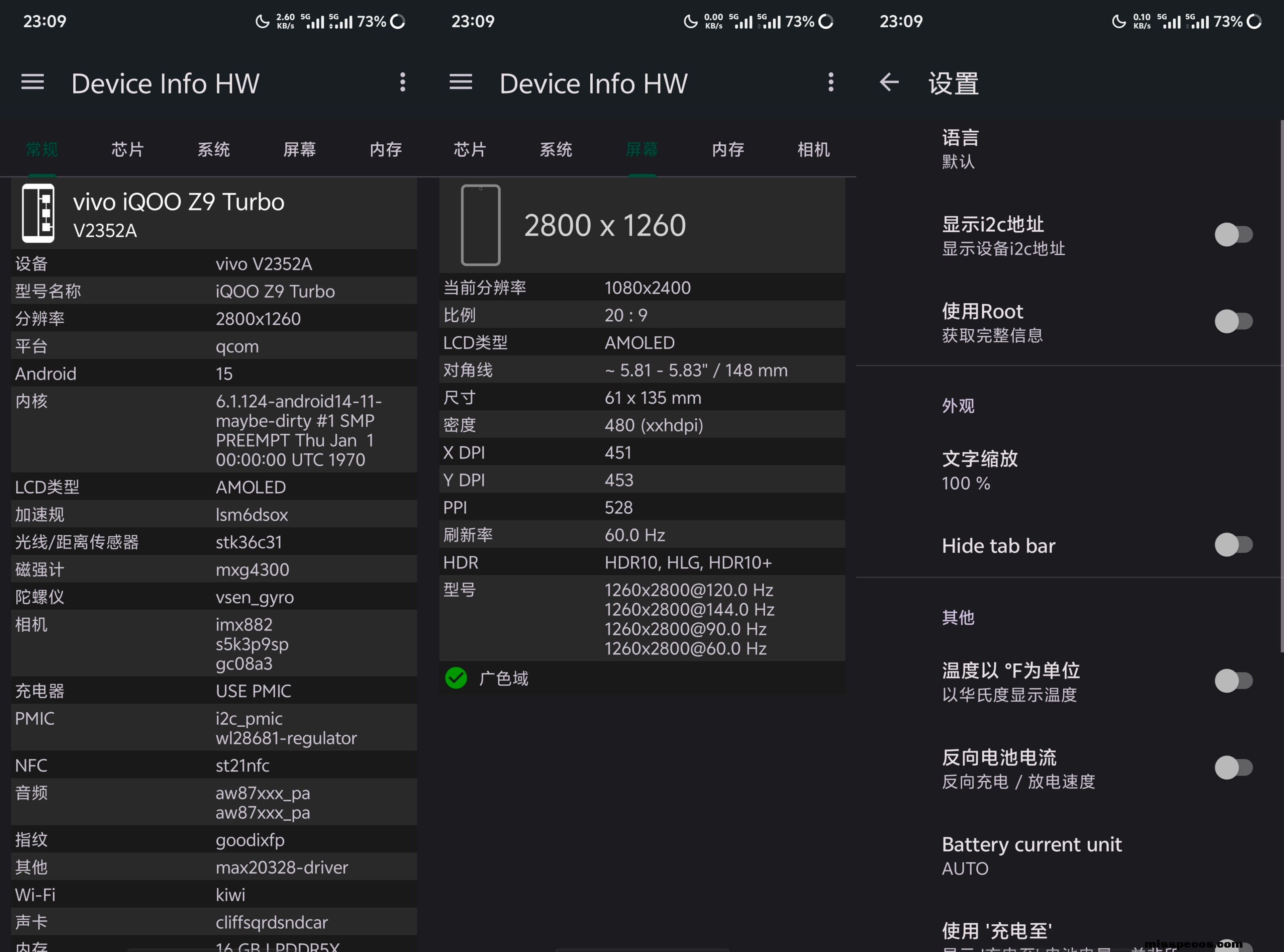The width and height of the screenshot is (1284, 952).
Task: Open hamburger menu in left Device Info panel
Action: click(x=32, y=82)
